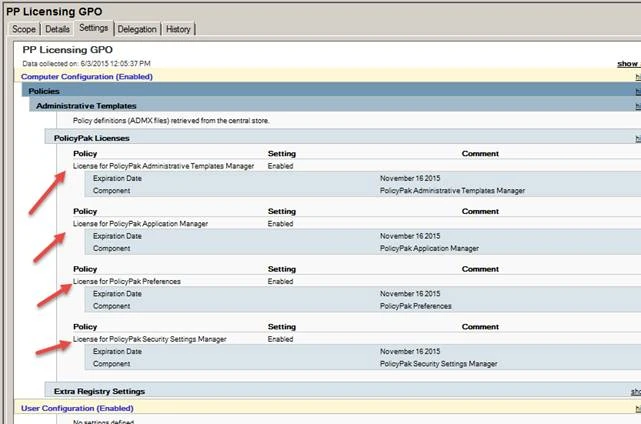The width and height of the screenshot is (641, 424).
Task: Open the Details tab
Action: point(57,29)
